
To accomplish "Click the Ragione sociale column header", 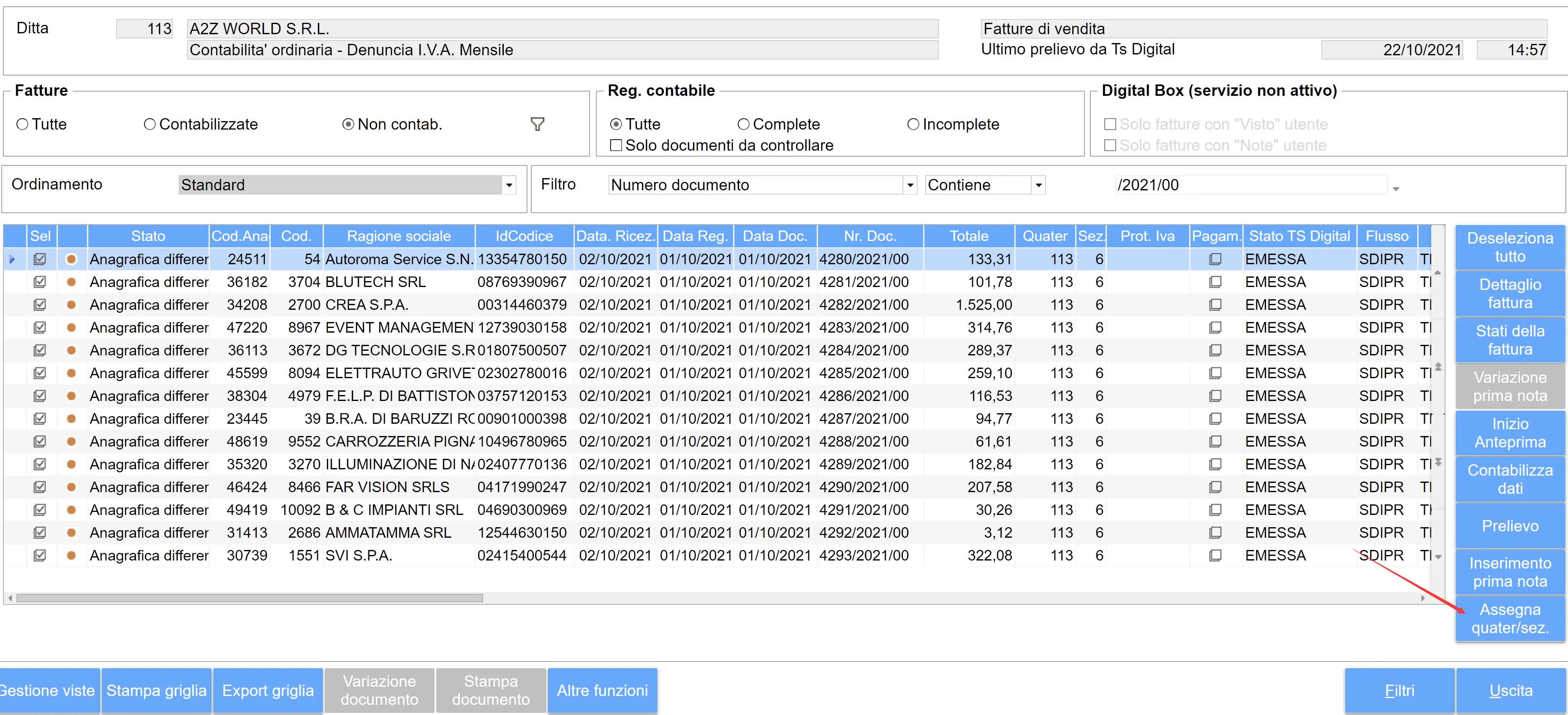I will click(399, 236).
